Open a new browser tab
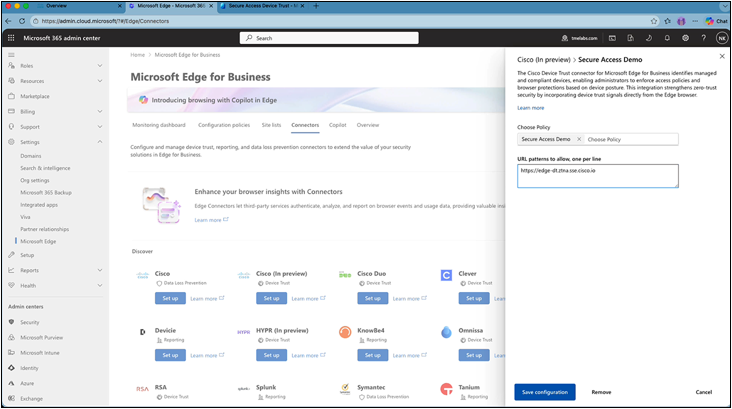732x409 pixels. (x=316, y=6)
